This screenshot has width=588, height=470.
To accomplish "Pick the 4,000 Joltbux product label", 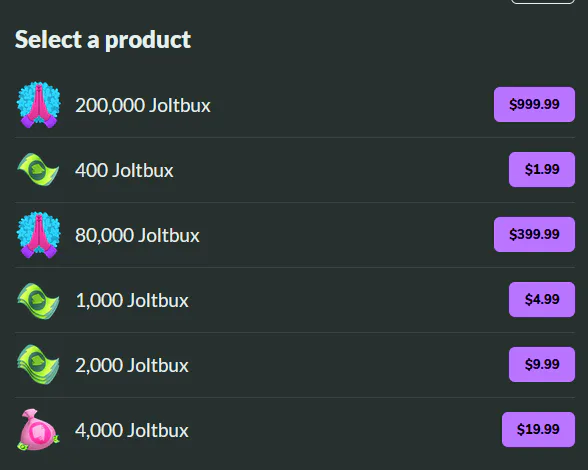I will point(132,430).
